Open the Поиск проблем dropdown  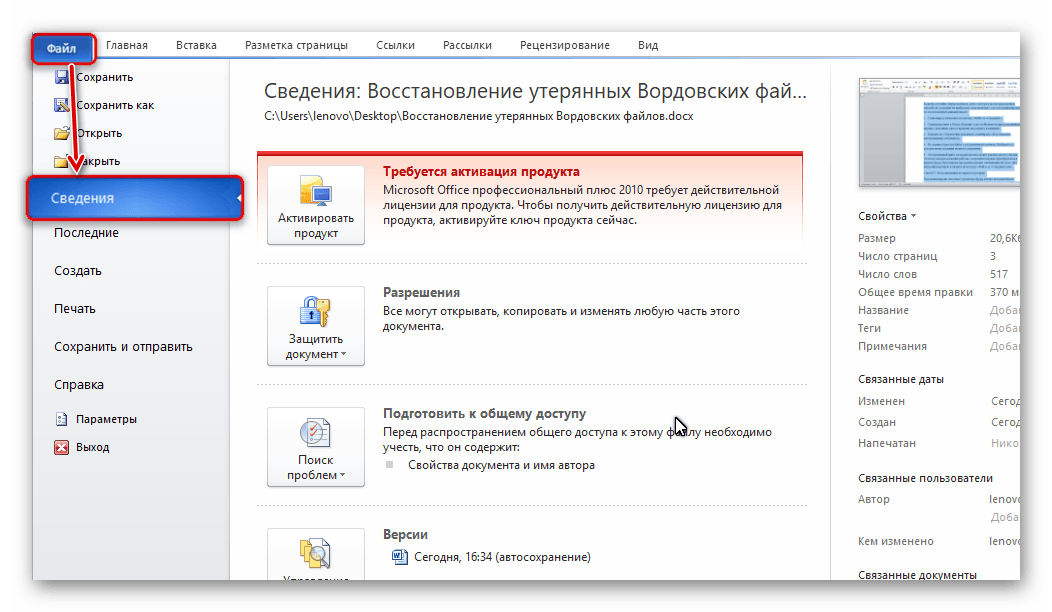tap(316, 447)
